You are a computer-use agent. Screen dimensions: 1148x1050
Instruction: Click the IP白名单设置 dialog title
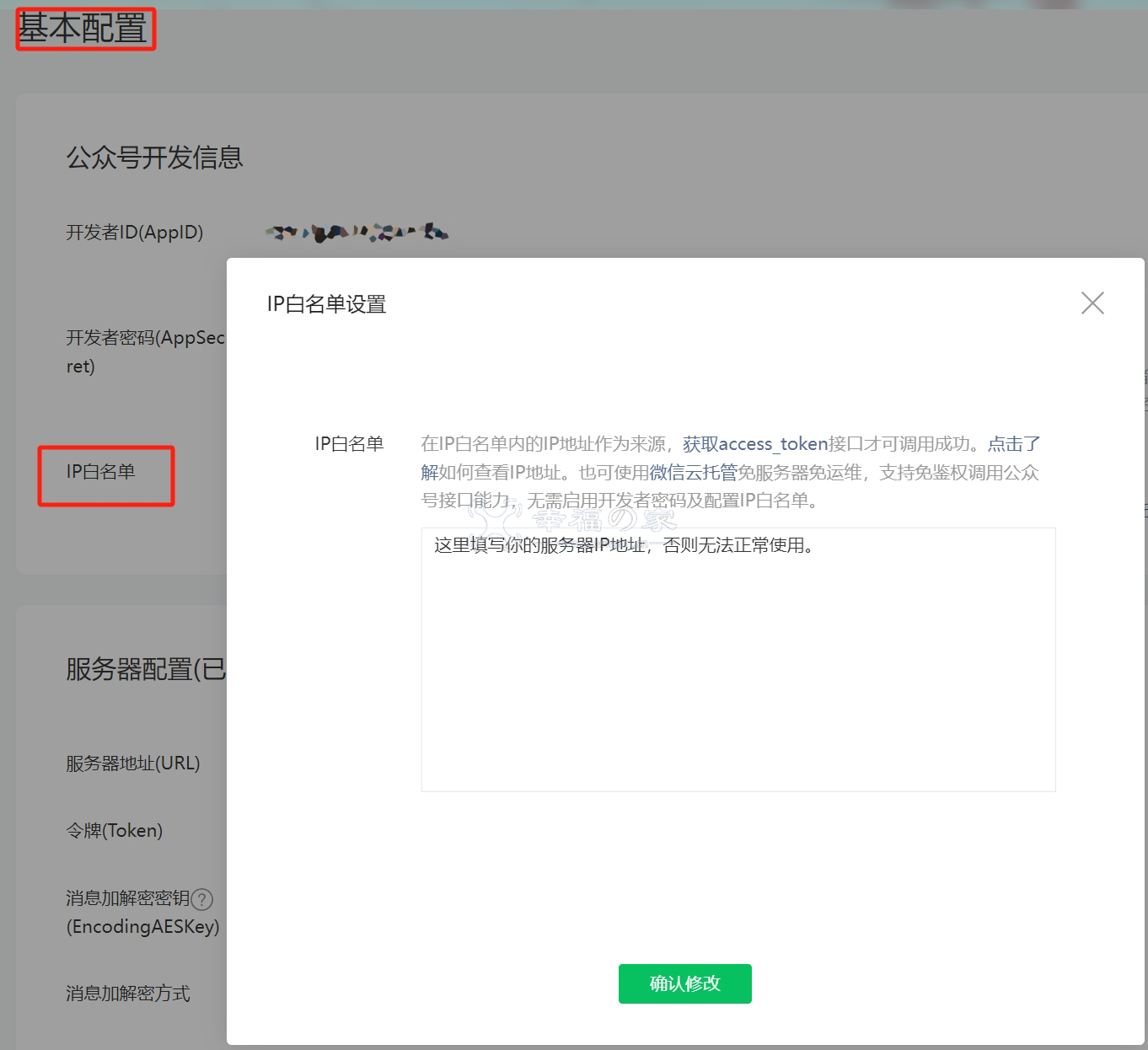pyautogui.click(x=327, y=304)
